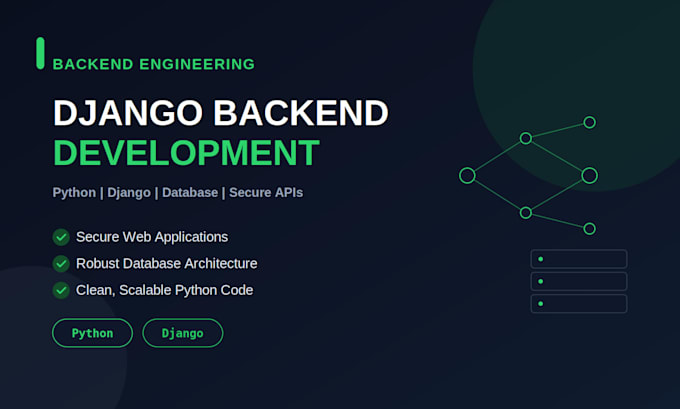Click the 'Python | Django | Database | Secure APIs' subtitle
Viewport: 680px width, 409px height.
[x=178, y=193]
